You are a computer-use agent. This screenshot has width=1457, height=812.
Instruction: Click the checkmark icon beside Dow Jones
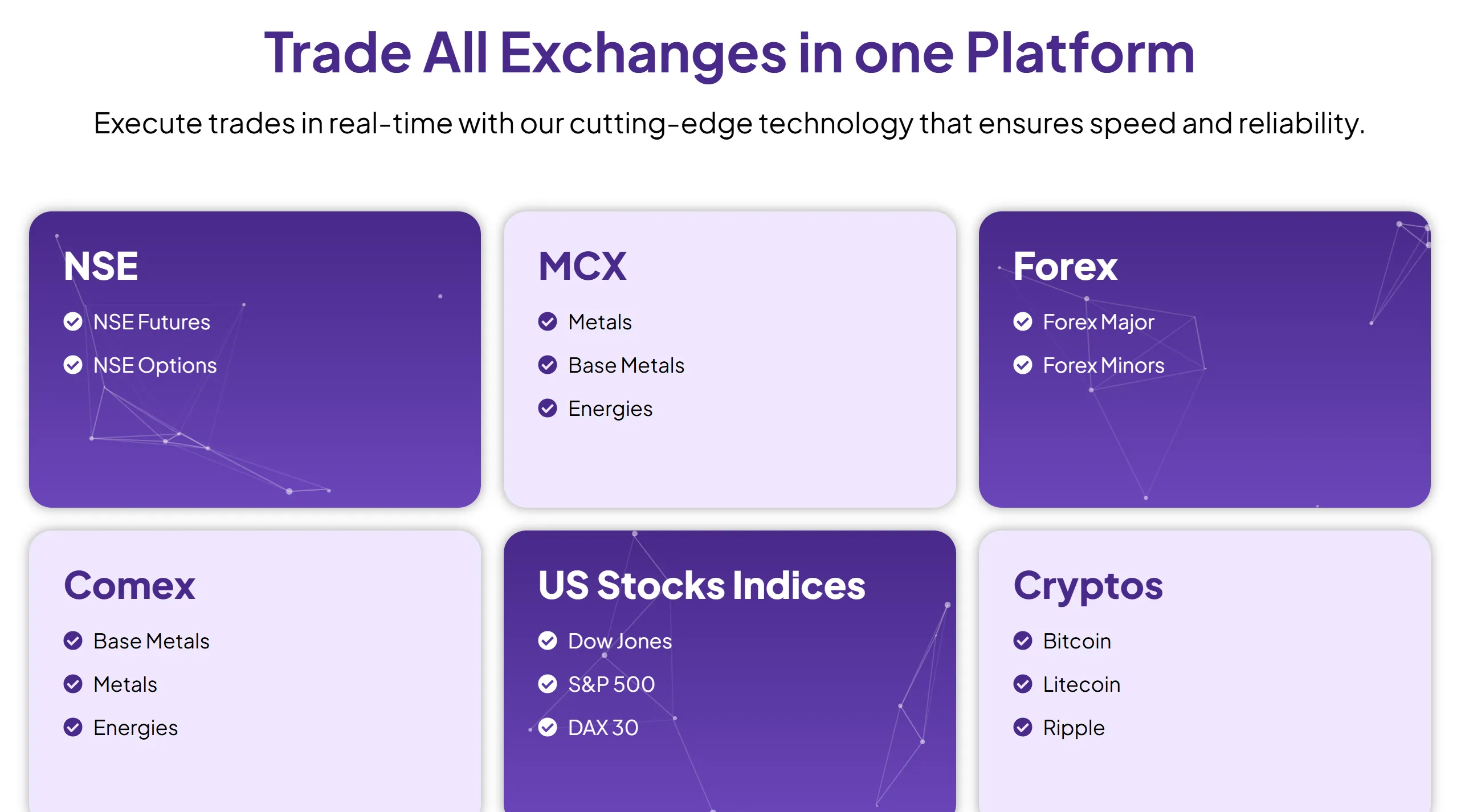click(x=548, y=640)
